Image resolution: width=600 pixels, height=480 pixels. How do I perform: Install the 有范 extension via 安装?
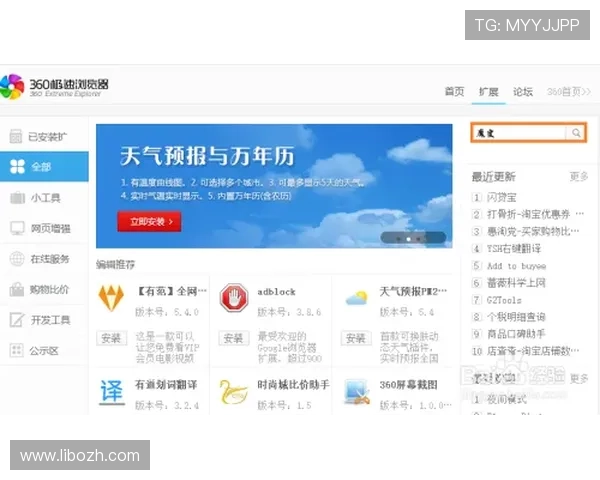tap(111, 338)
